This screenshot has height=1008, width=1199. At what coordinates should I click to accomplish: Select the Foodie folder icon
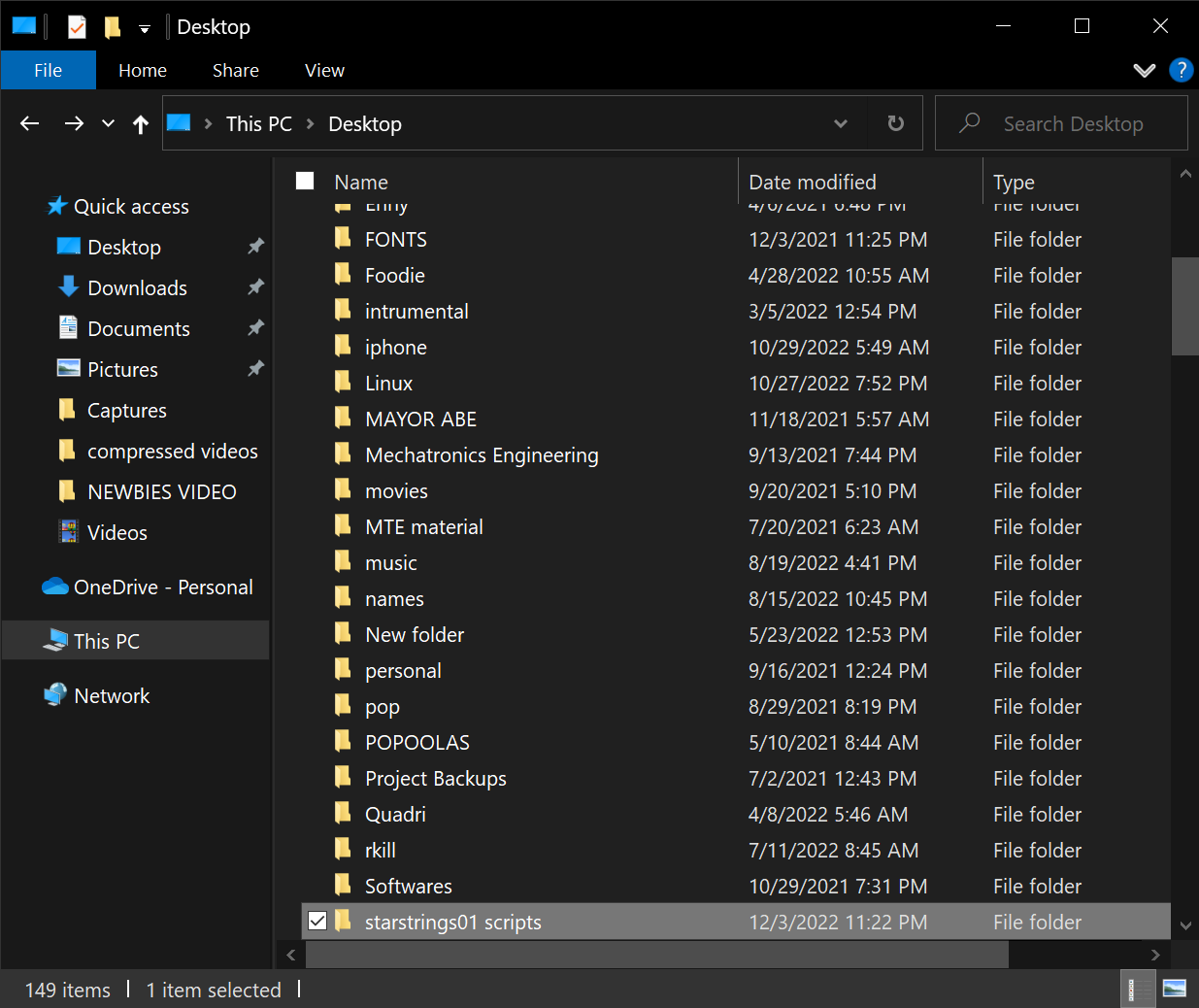pos(343,274)
